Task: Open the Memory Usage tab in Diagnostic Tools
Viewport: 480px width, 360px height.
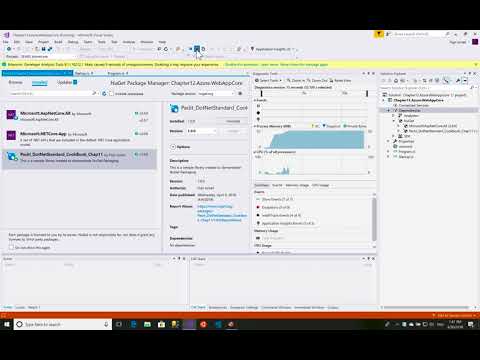Action: (x=297, y=185)
